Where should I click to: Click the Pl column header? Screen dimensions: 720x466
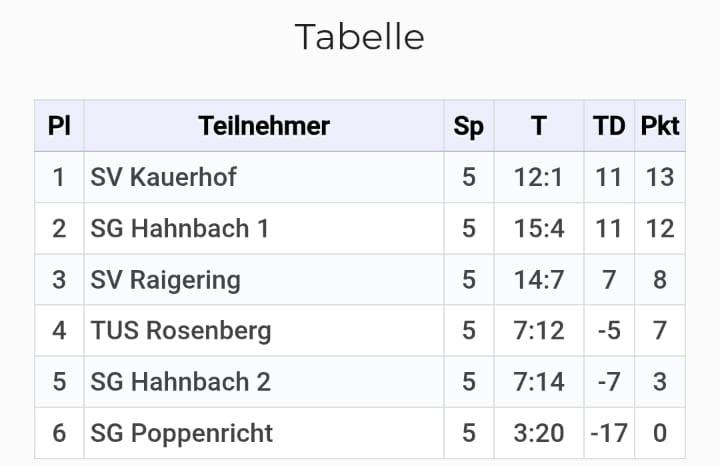[x=59, y=126]
